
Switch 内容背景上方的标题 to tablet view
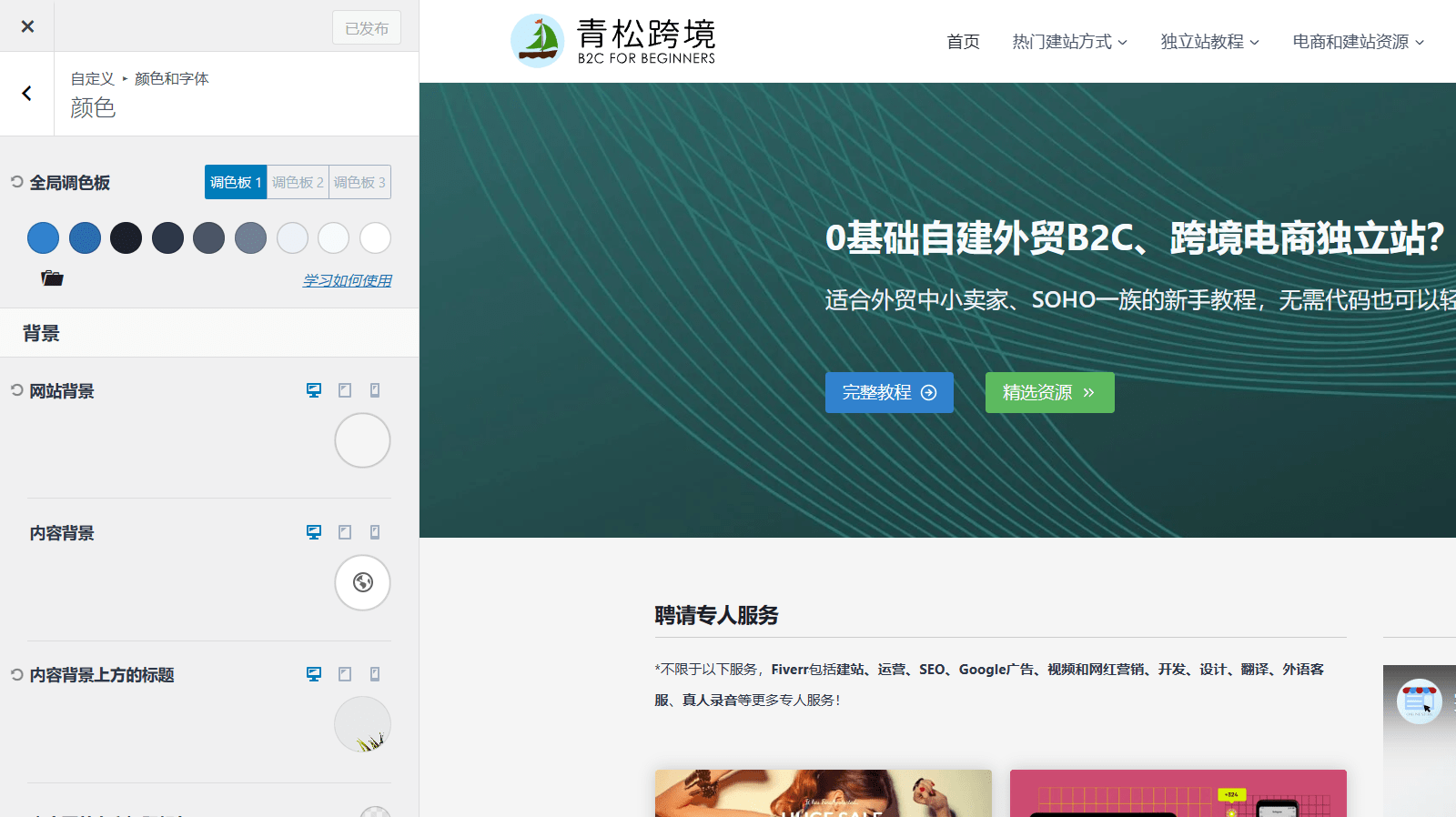[x=345, y=674]
